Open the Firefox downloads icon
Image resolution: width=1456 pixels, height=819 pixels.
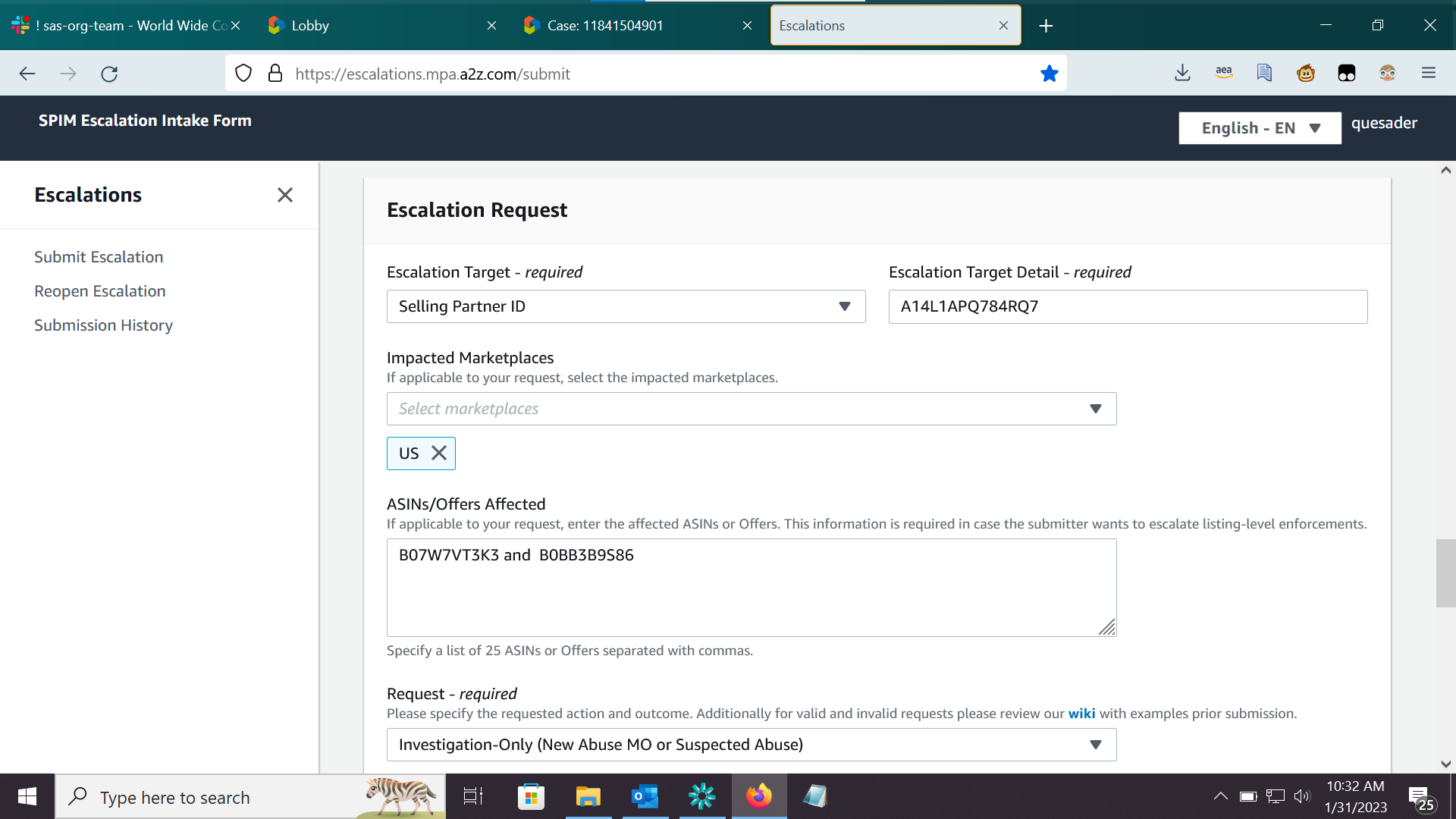[x=1182, y=74]
